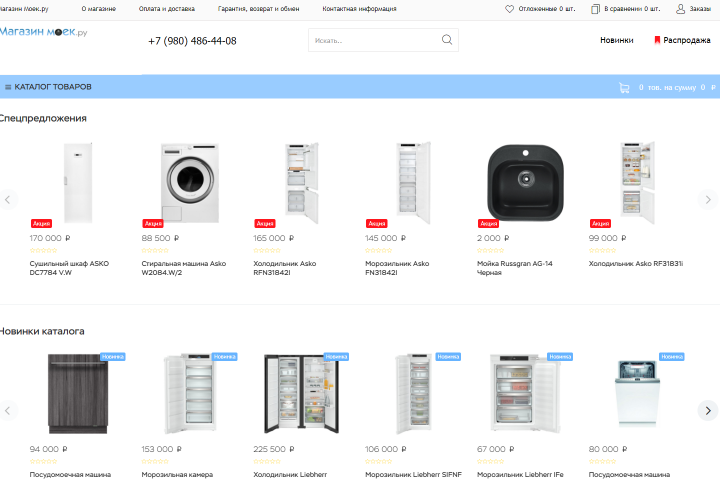
Task: Click the red sale bookmark icon
Action: click(x=657, y=40)
